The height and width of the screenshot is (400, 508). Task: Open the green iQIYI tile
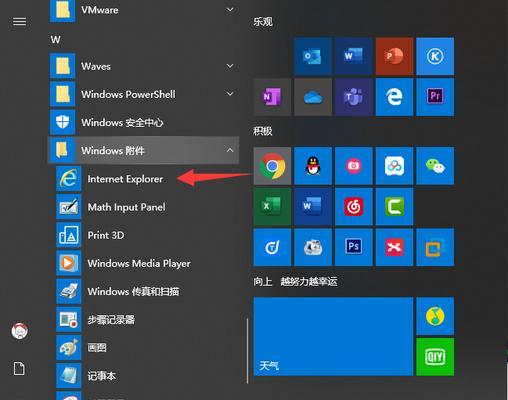(x=435, y=357)
